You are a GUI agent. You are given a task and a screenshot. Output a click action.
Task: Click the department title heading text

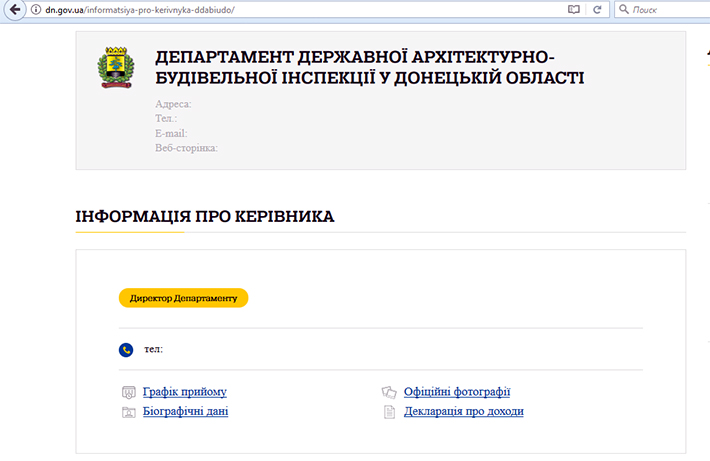pos(369,67)
